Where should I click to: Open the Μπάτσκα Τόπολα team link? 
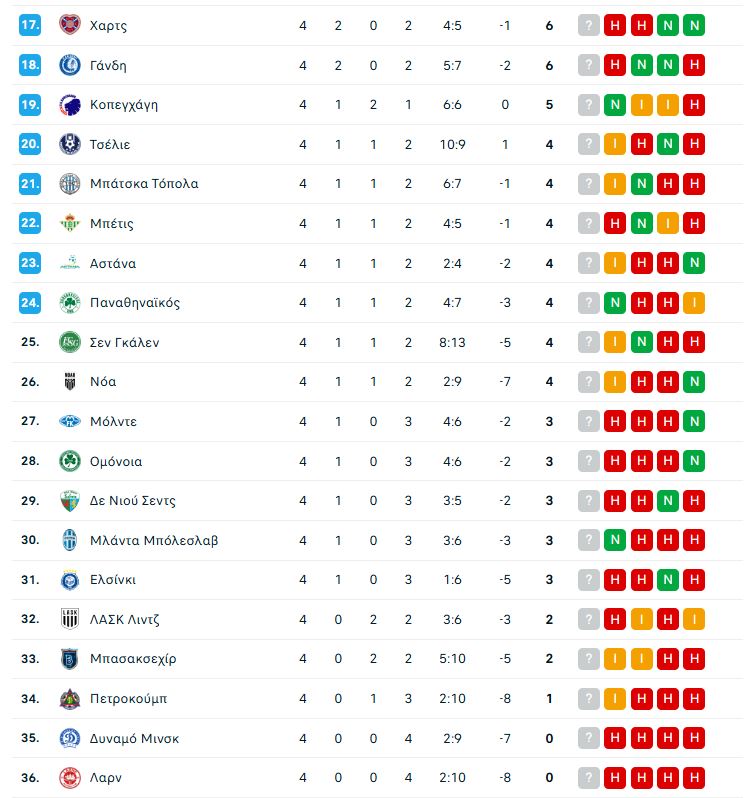(x=143, y=183)
